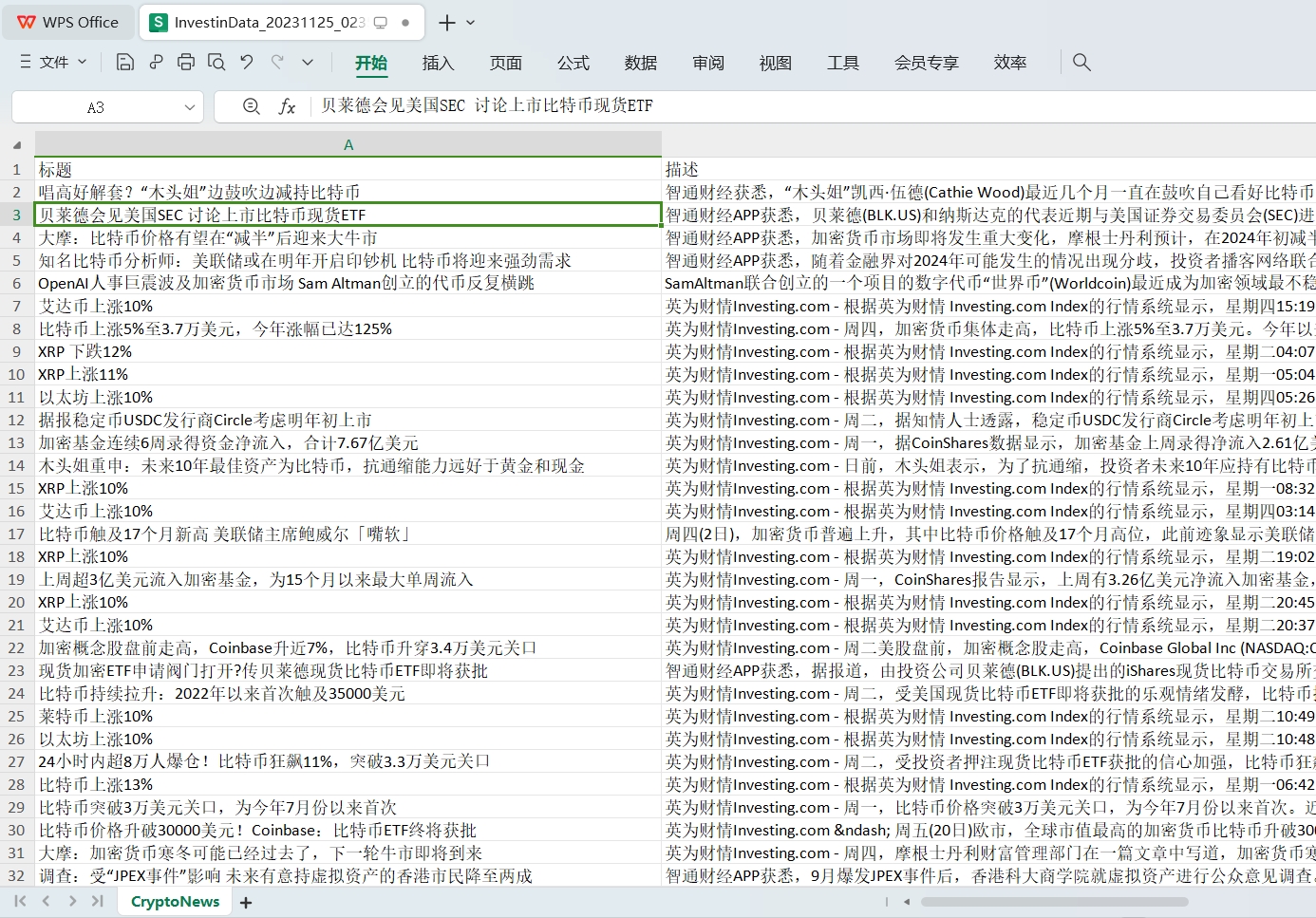The image size is (1316, 918).
Task: Select row 17 header
Action: coord(17,534)
